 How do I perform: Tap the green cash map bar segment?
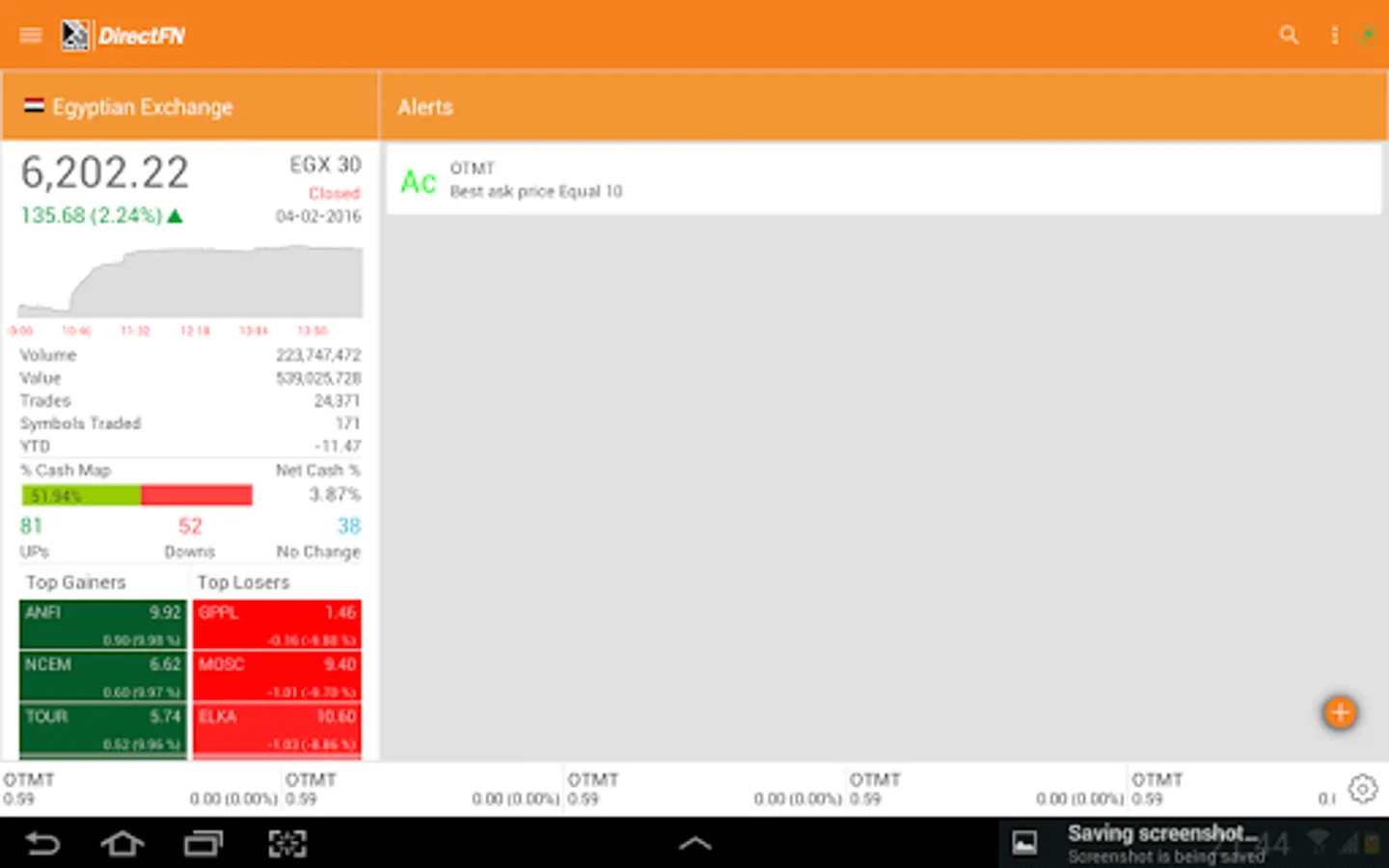click(x=81, y=496)
